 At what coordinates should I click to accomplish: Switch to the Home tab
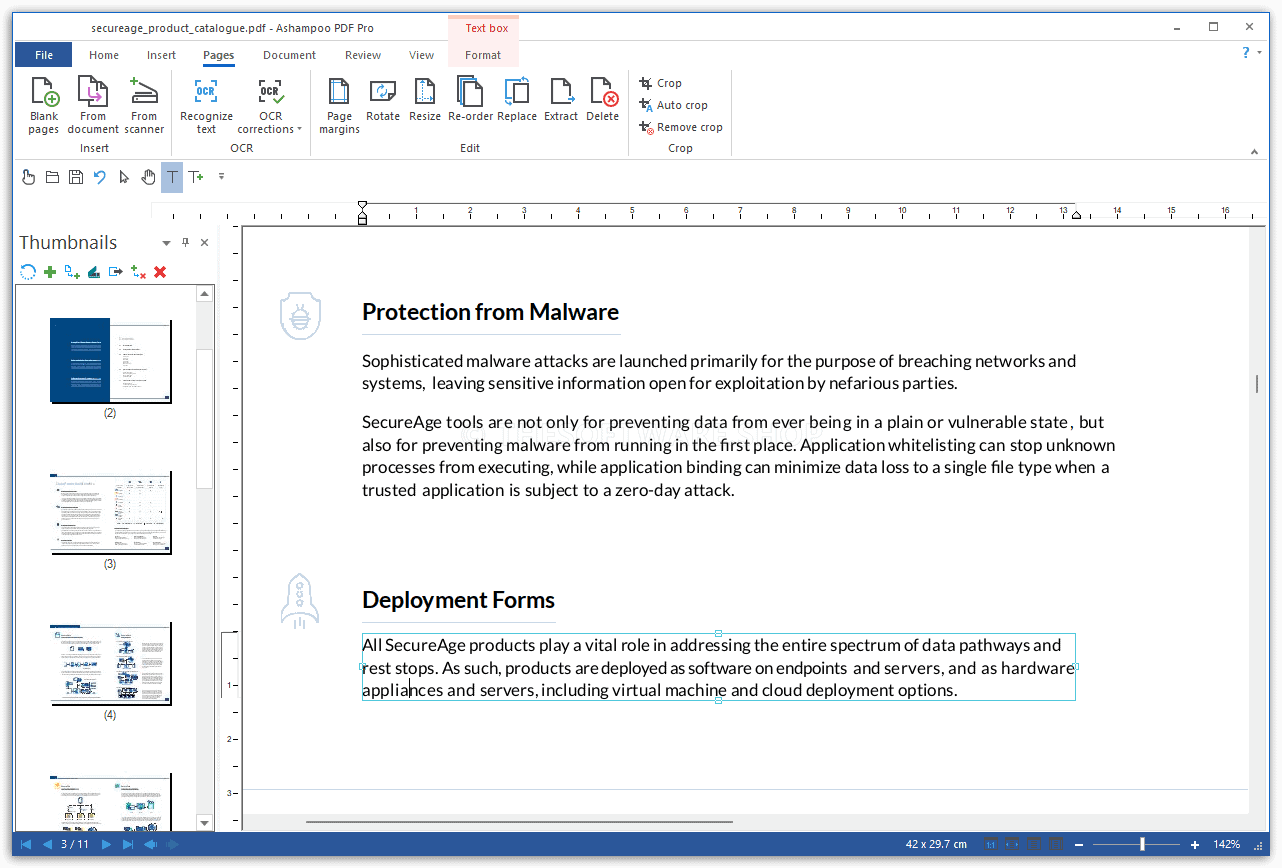coord(104,55)
